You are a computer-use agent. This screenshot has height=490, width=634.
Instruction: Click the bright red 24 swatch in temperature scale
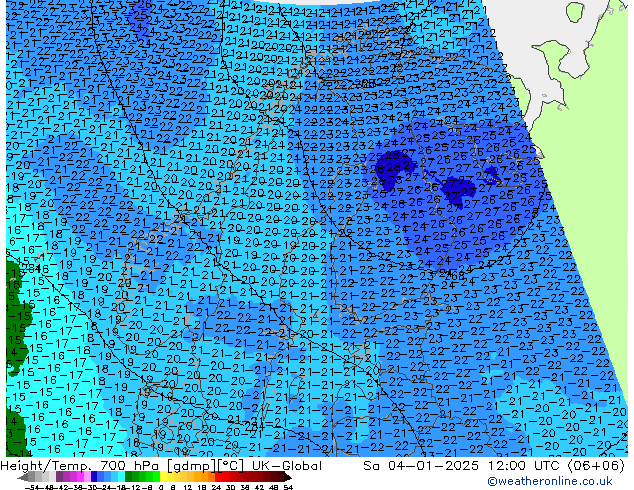click(x=218, y=477)
